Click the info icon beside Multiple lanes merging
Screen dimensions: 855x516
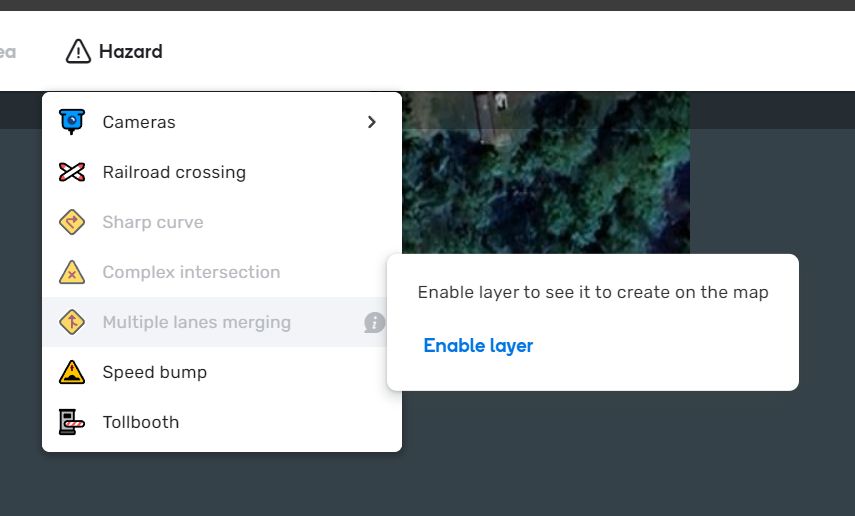point(374,322)
